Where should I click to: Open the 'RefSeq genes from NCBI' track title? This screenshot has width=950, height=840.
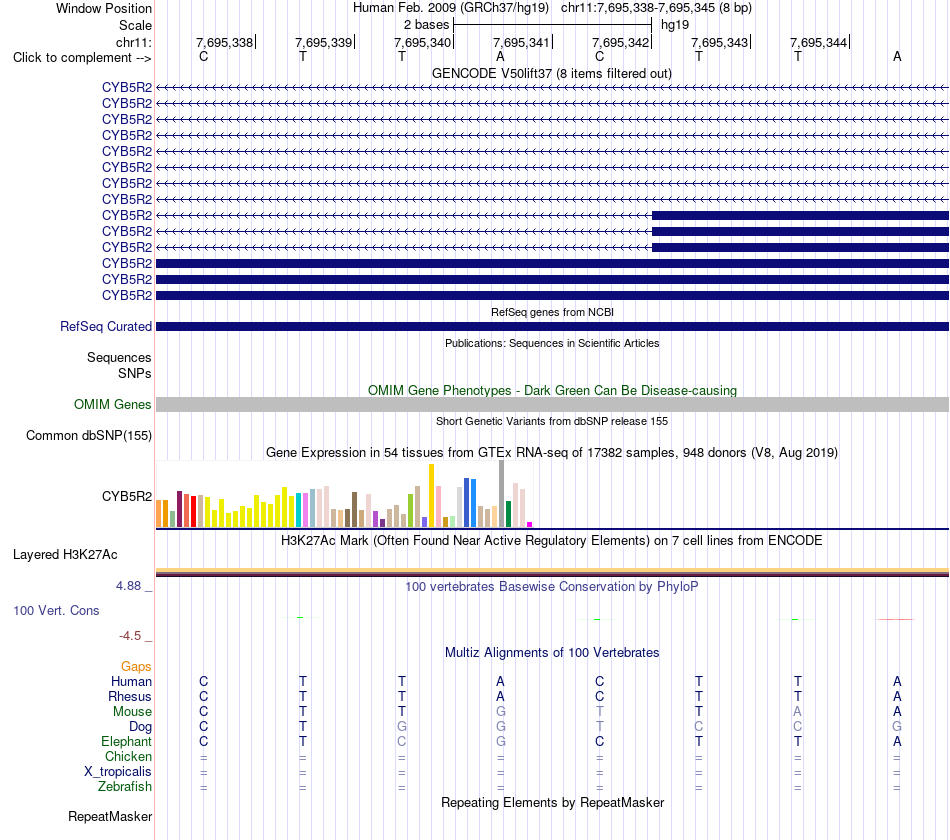click(552, 312)
